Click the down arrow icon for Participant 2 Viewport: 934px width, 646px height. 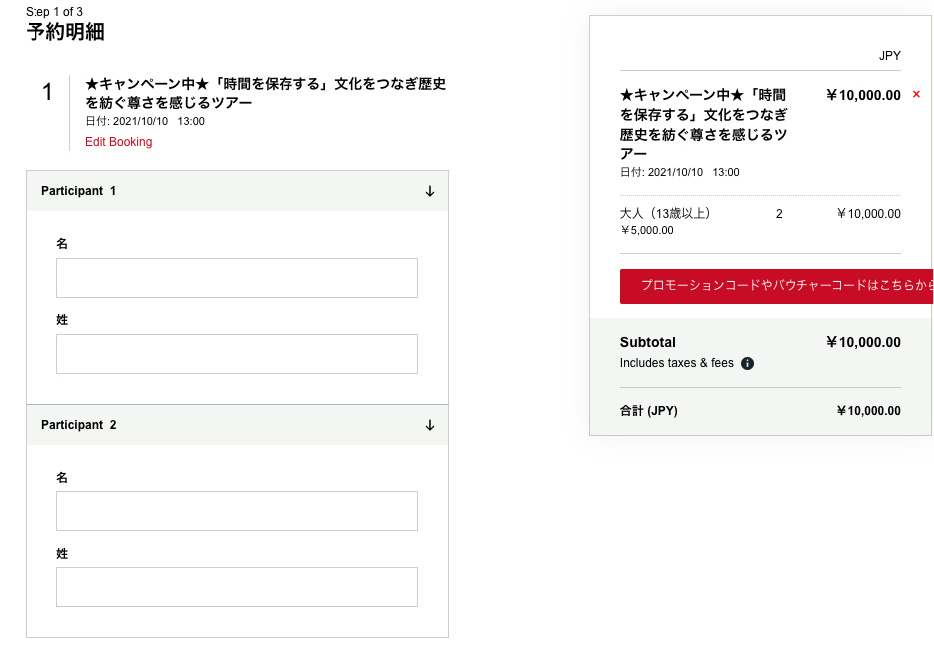tap(430, 425)
